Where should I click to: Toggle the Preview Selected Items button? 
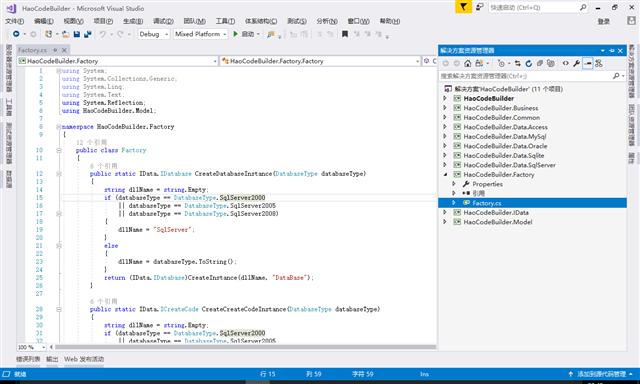point(587,63)
